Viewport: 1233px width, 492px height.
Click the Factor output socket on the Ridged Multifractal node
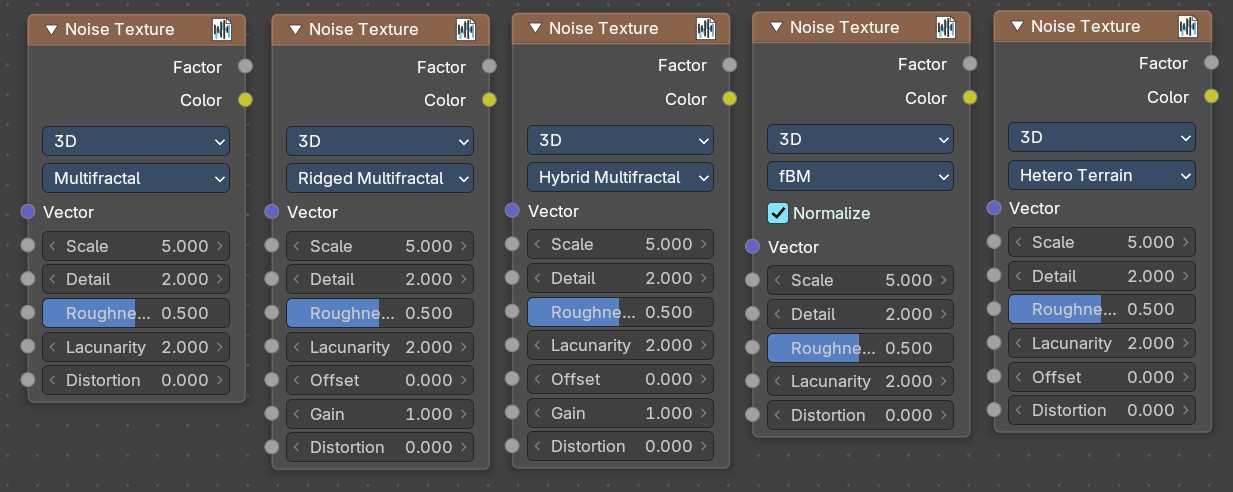(x=489, y=67)
